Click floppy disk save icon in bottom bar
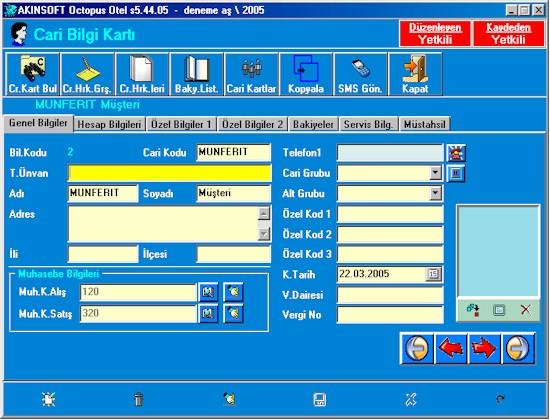 pyautogui.click(x=320, y=399)
